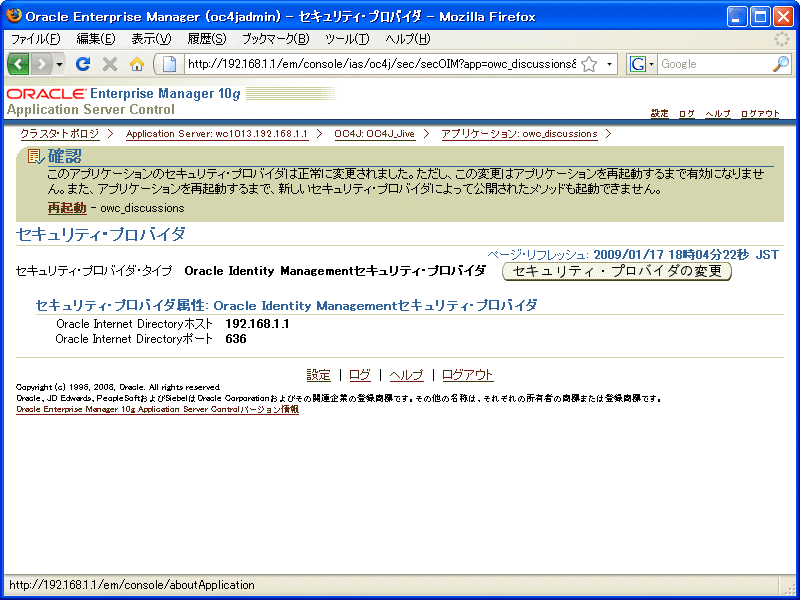Click the Oracle Internet Directoryホスト label
The width and height of the screenshot is (800, 600).
(x=134, y=324)
